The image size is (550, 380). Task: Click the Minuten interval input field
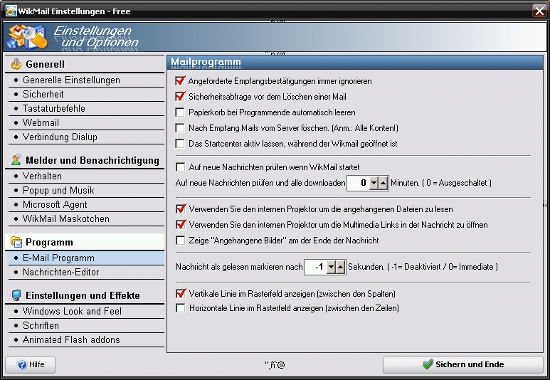tap(358, 183)
